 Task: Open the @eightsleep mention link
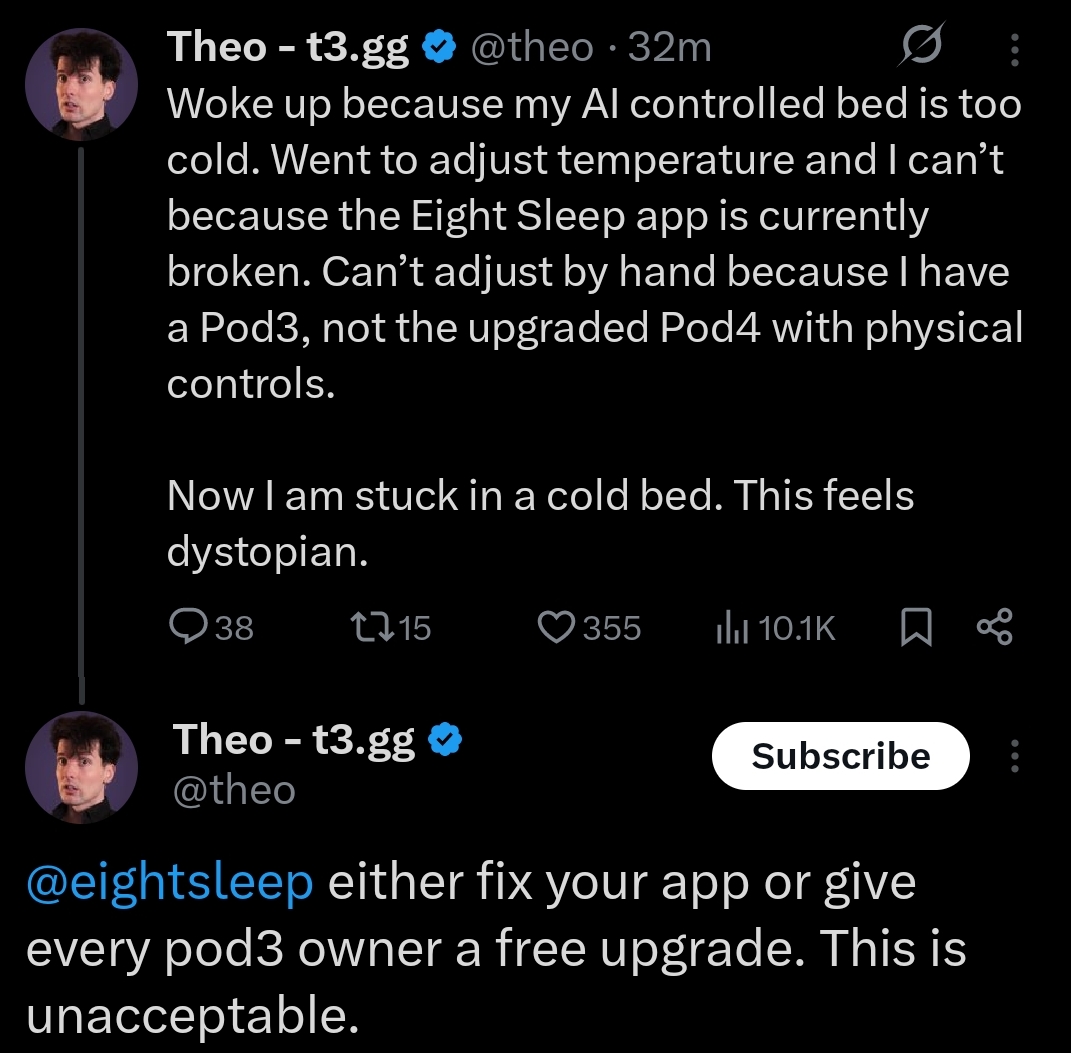pyautogui.click(x=168, y=884)
